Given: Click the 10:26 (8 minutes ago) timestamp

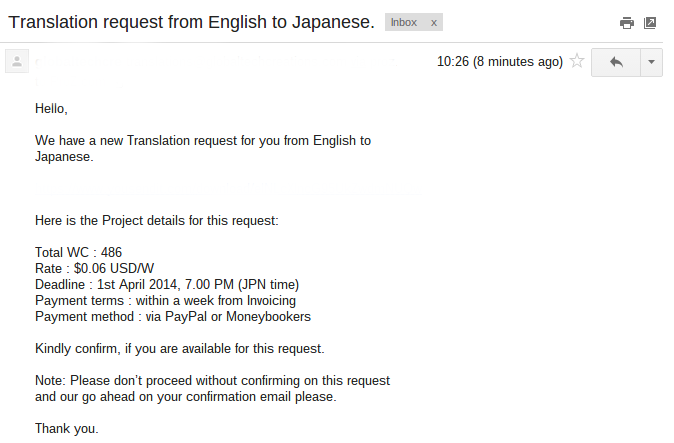Looking at the screenshot, I should 499,61.
